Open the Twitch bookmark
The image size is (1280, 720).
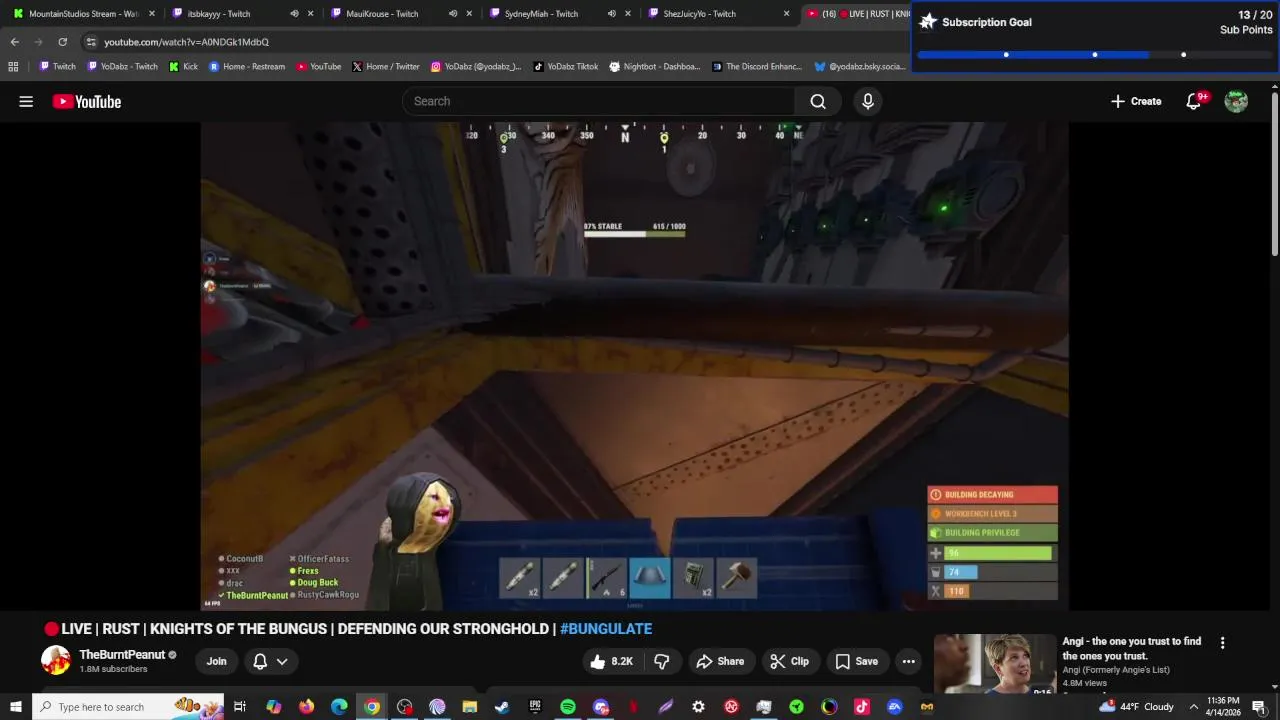57,67
